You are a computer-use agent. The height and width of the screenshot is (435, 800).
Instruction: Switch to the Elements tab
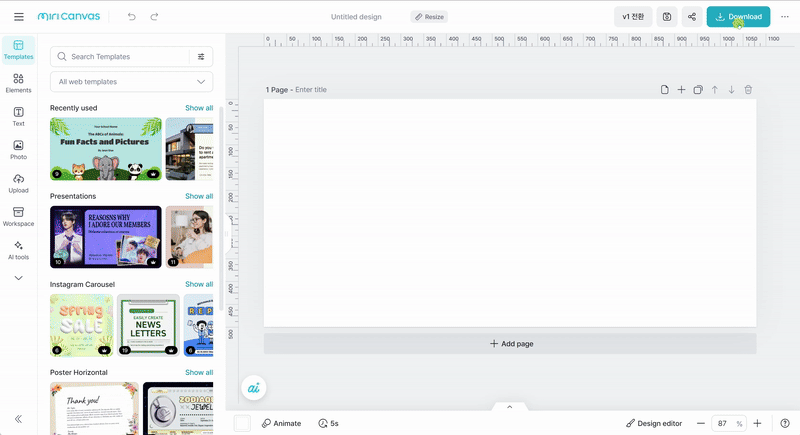click(18, 83)
